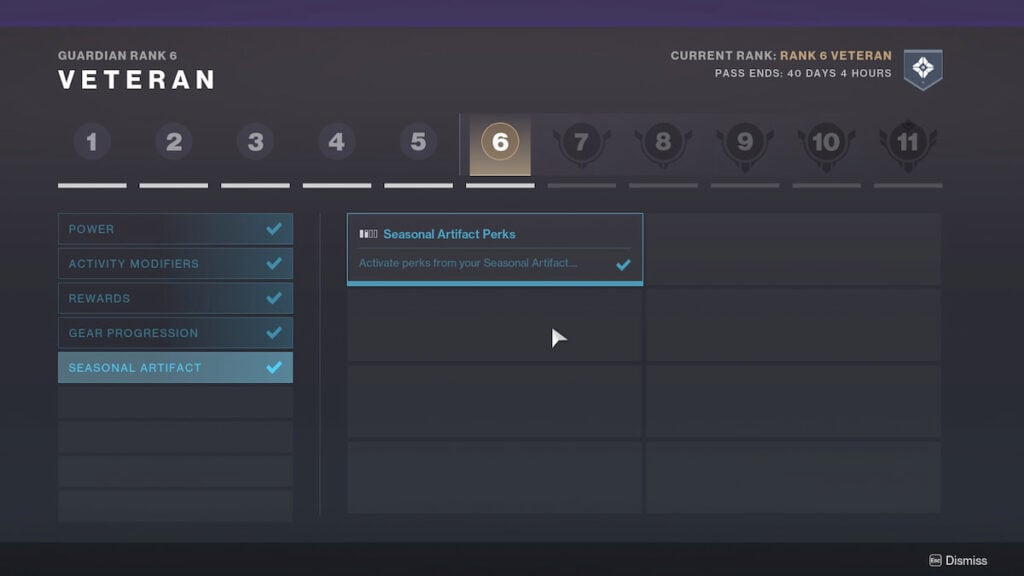Click the Seasonal Artifact Perks objective checkmark
Image resolution: width=1024 pixels, height=576 pixels.
[x=624, y=264]
